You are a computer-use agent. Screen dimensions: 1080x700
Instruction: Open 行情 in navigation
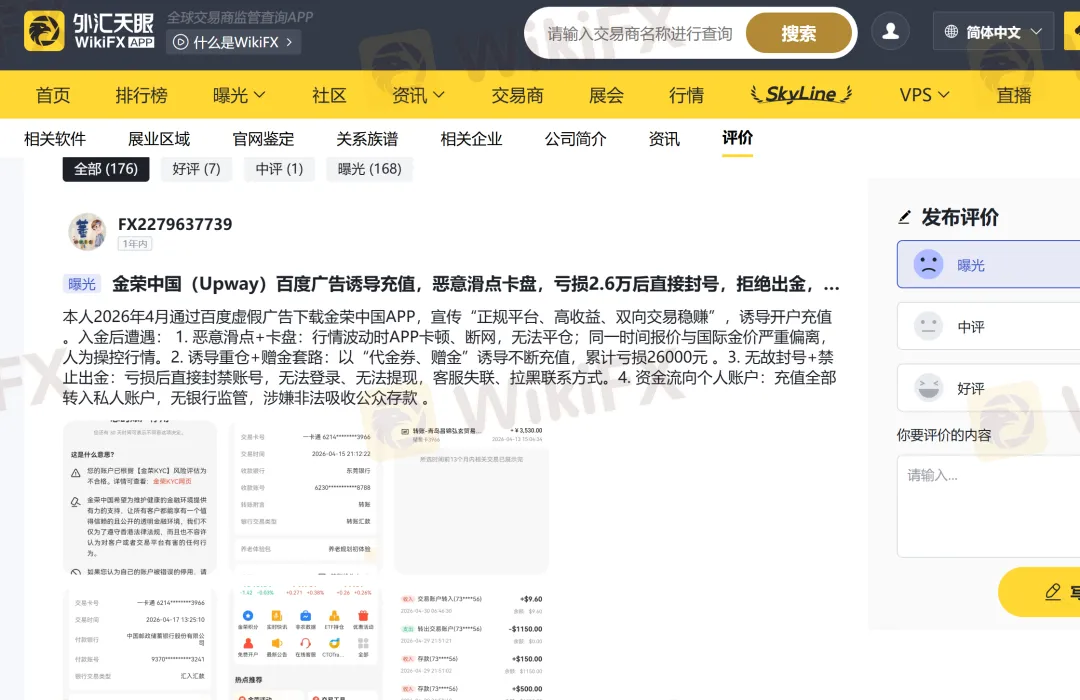tap(686, 95)
